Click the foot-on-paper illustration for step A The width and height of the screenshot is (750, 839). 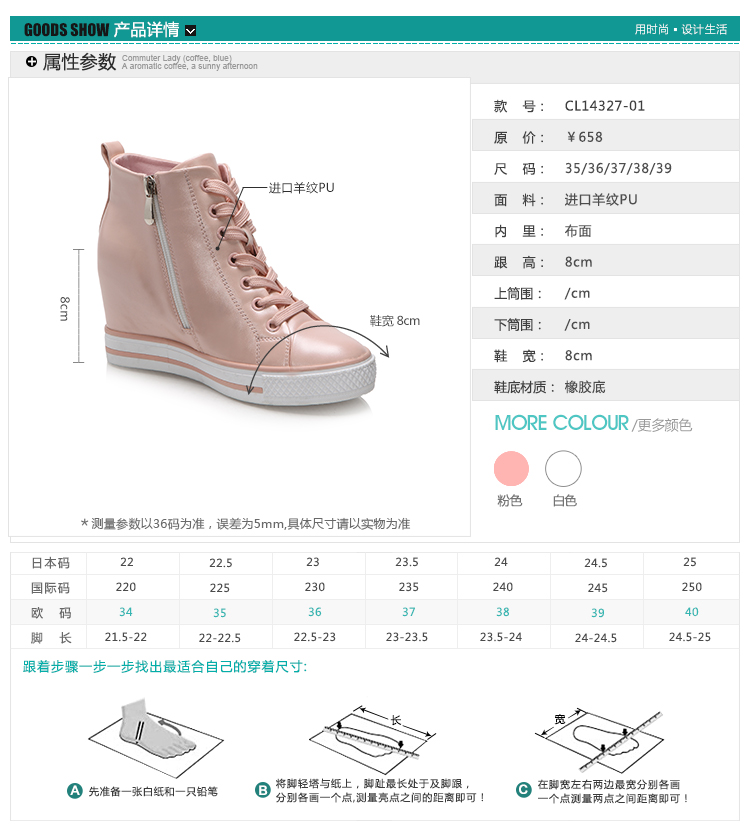pos(155,737)
